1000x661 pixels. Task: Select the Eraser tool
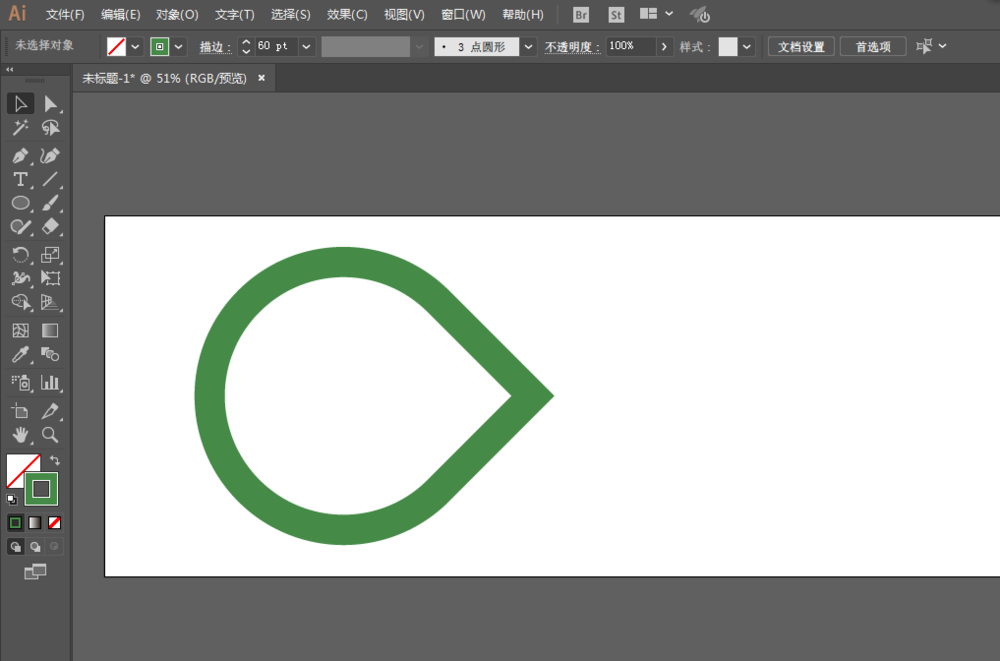pos(52,227)
